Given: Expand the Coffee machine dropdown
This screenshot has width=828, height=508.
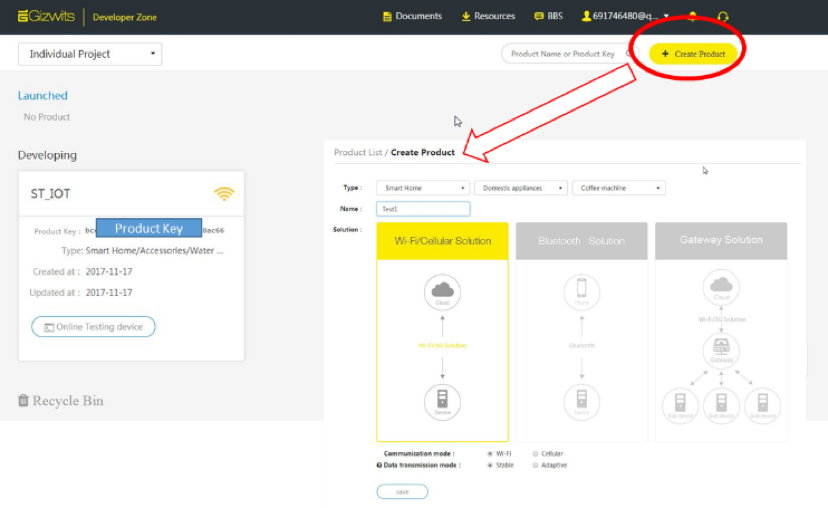Looking at the screenshot, I should click(x=620, y=188).
